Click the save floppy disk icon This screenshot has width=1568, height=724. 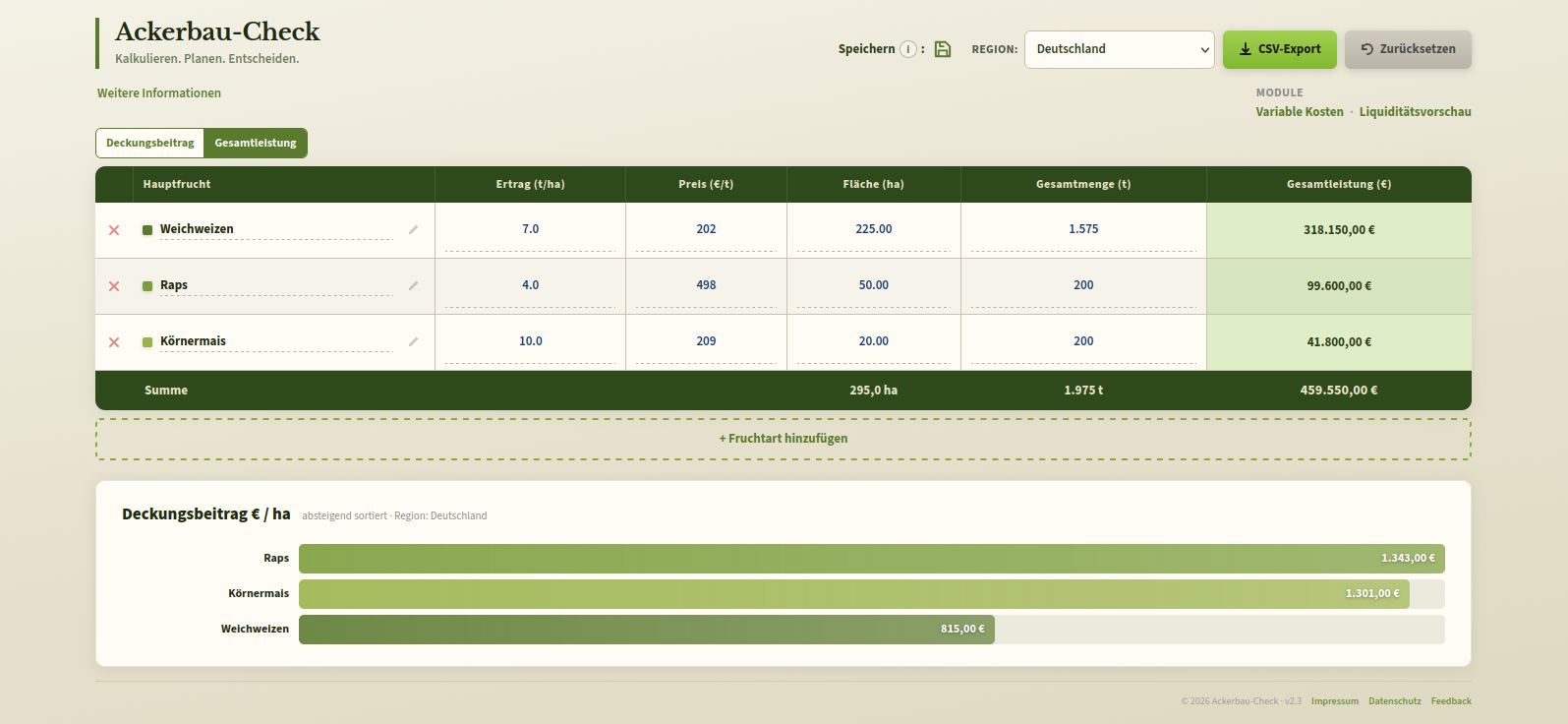(x=942, y=49)
